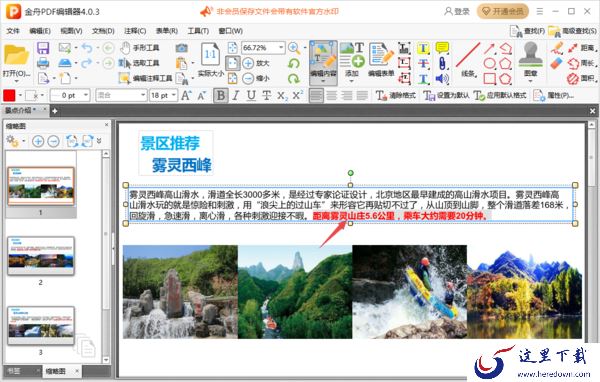Select the strikethrough text annotation tool
Screen dimensions: 600x382
tap(423, 64)
